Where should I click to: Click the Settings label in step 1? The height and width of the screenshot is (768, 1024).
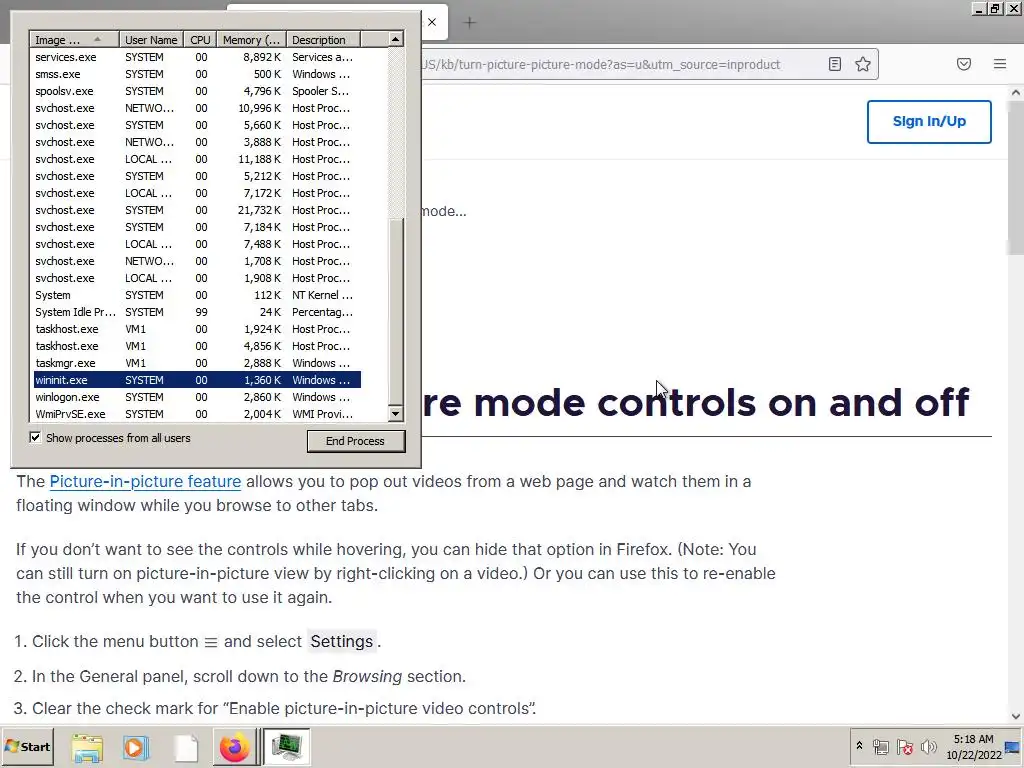pyautogui.click(x=342, y=641)
